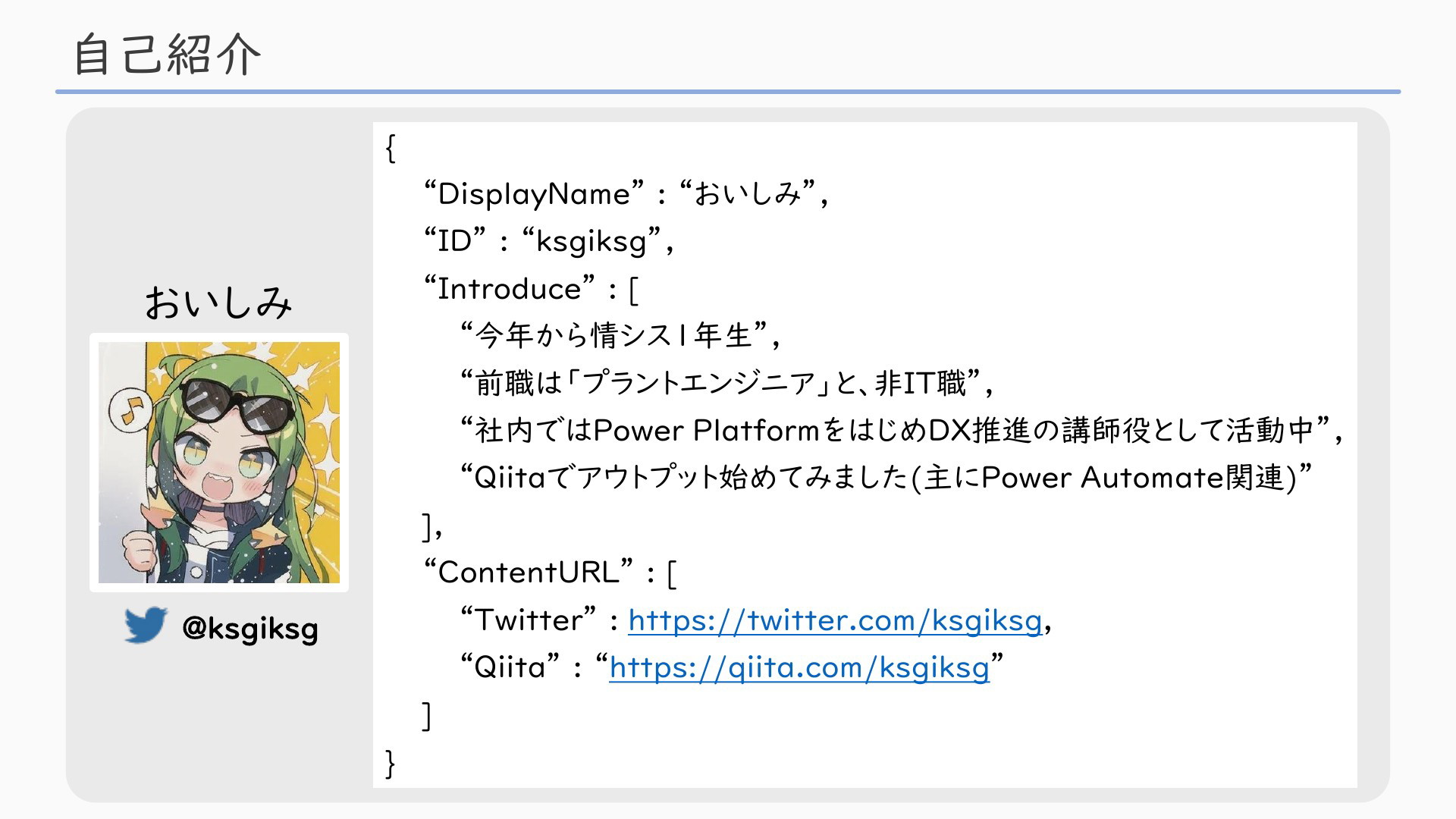Click the "DisplayName" : "おいしみ" line
This screenshot has width=1456, height=819.
tap(626, 194)
